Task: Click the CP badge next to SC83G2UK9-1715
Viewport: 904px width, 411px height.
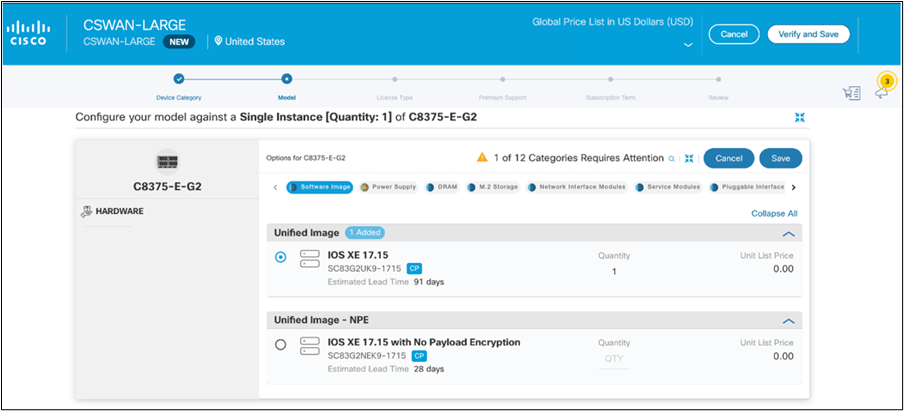Action: (x=415, y=269)
